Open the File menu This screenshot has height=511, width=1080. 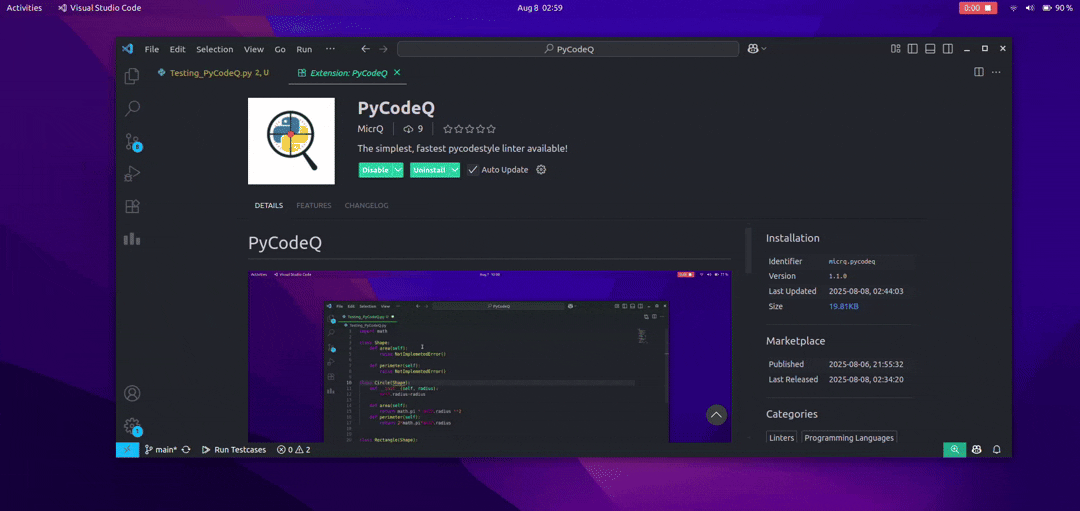[x=152, y=49]
